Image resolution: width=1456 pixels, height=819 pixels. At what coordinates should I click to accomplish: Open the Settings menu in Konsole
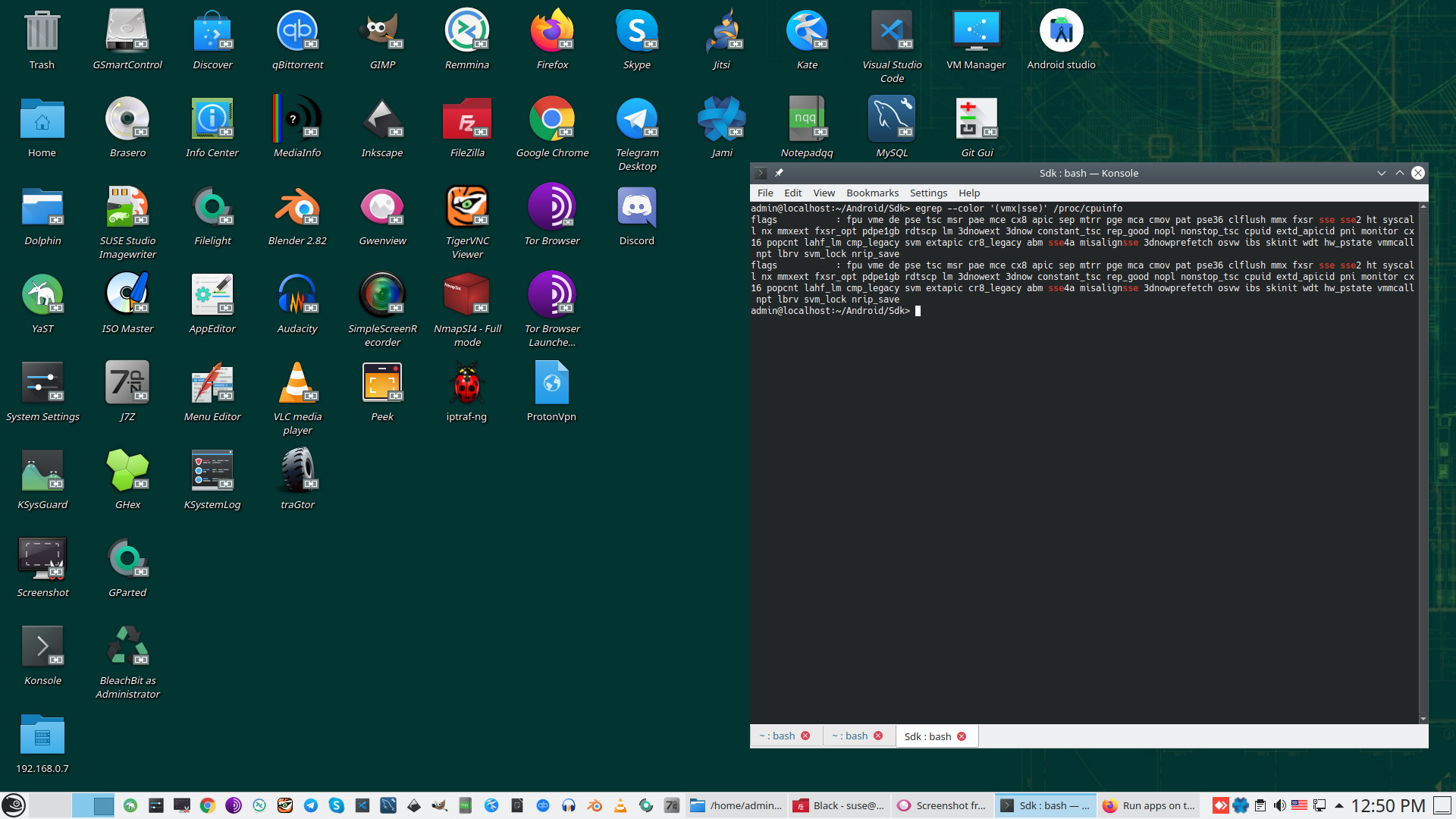(928, 193)
